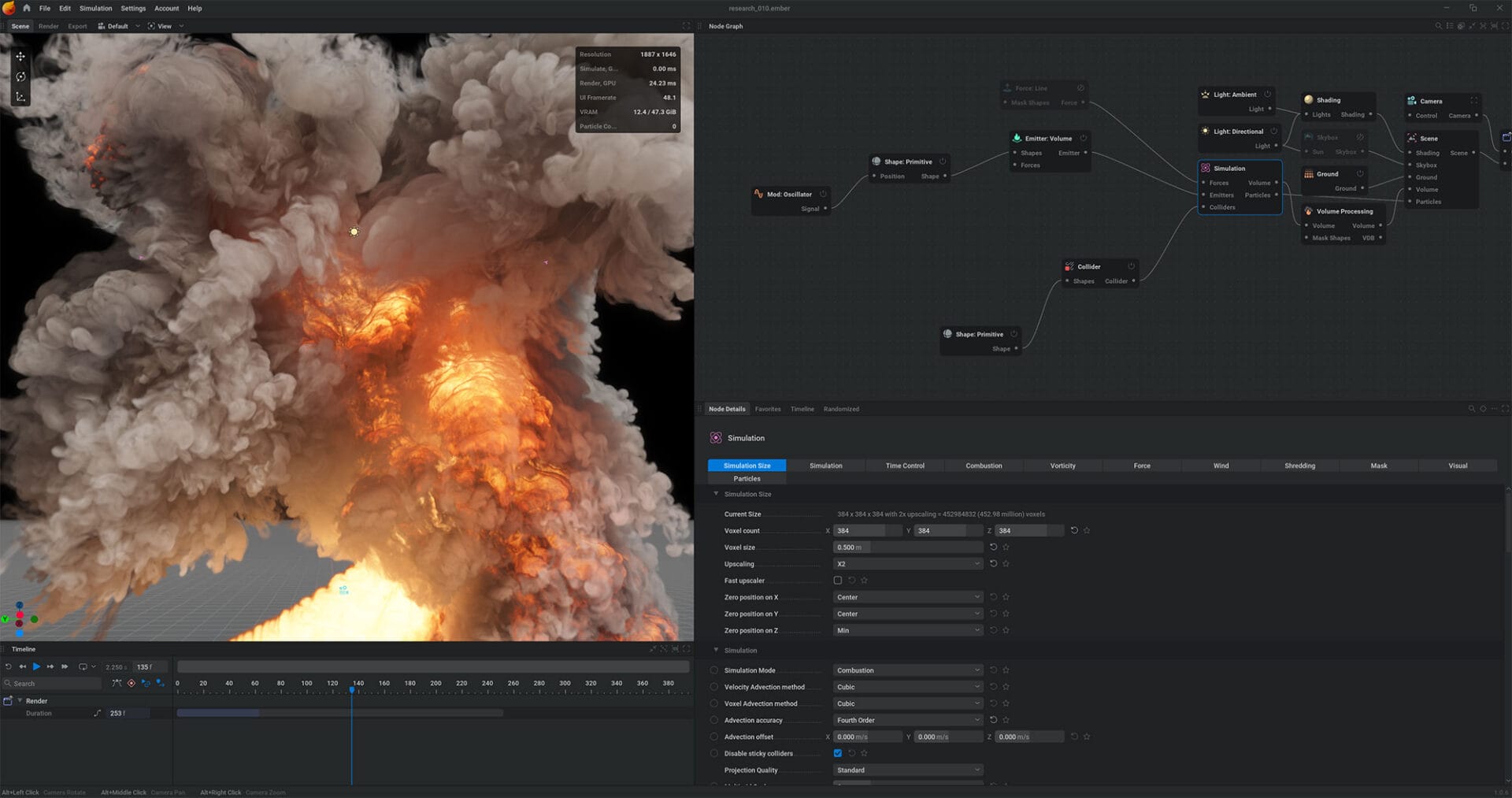This screenshot has height=798, width=1512.
Task: Toggle power on Collider node
Action: pyautogui.click(x=1132, y=266)
